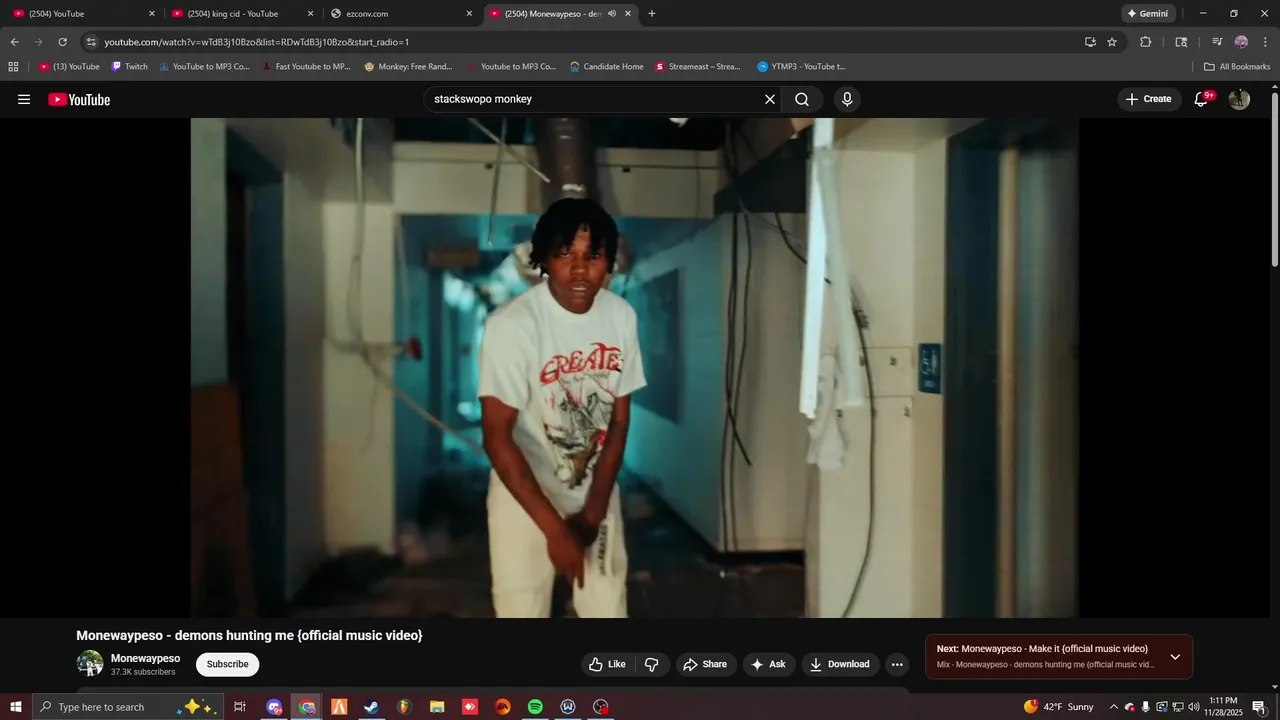Viewport: 1280px width, 720px height.
Task: Open Steam from the taskbar
Action: (x=371, y=707)
